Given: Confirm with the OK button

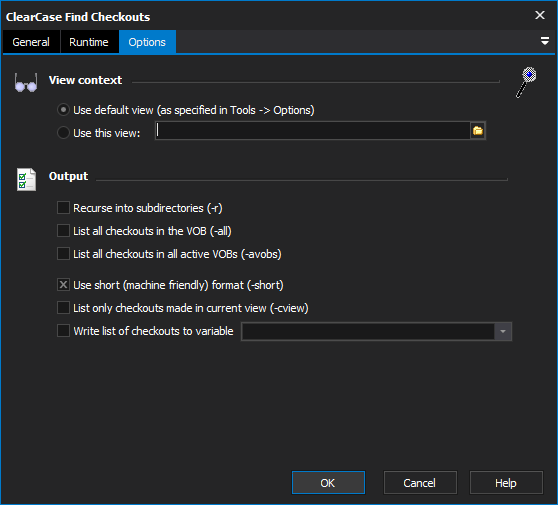Looking at the screenshot, I should pos(328,483).
